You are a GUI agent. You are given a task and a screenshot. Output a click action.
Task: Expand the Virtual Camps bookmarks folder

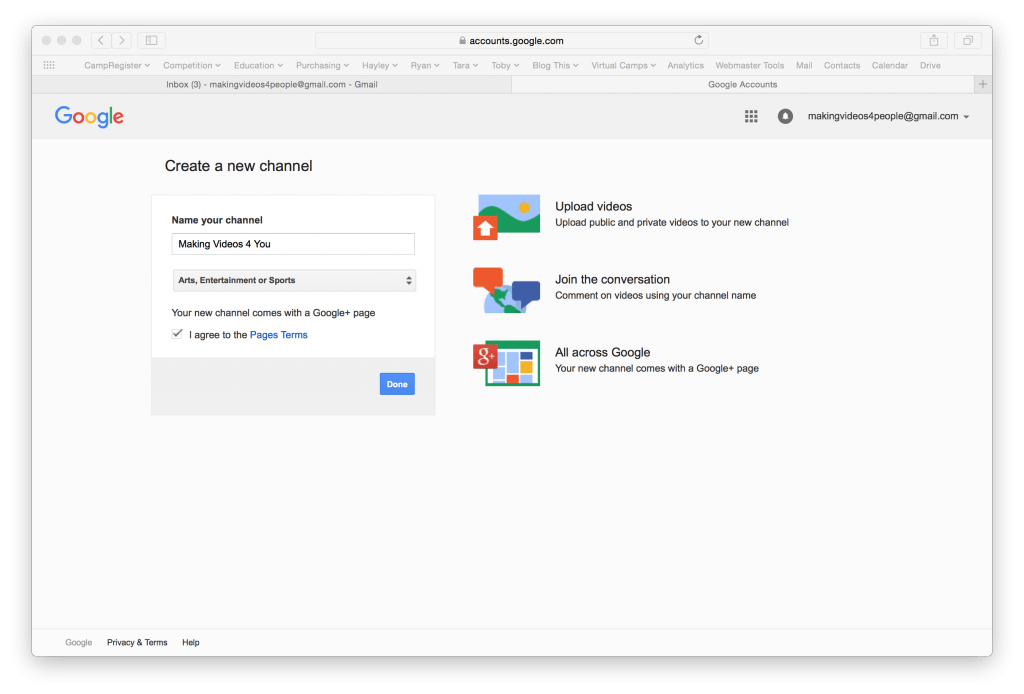tap(623, 65)
